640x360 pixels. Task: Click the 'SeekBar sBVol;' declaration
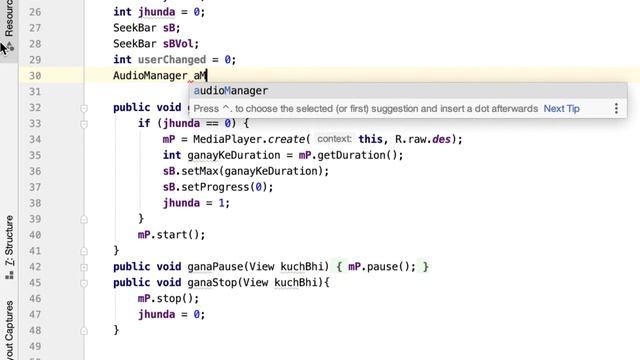pos(156,44)
